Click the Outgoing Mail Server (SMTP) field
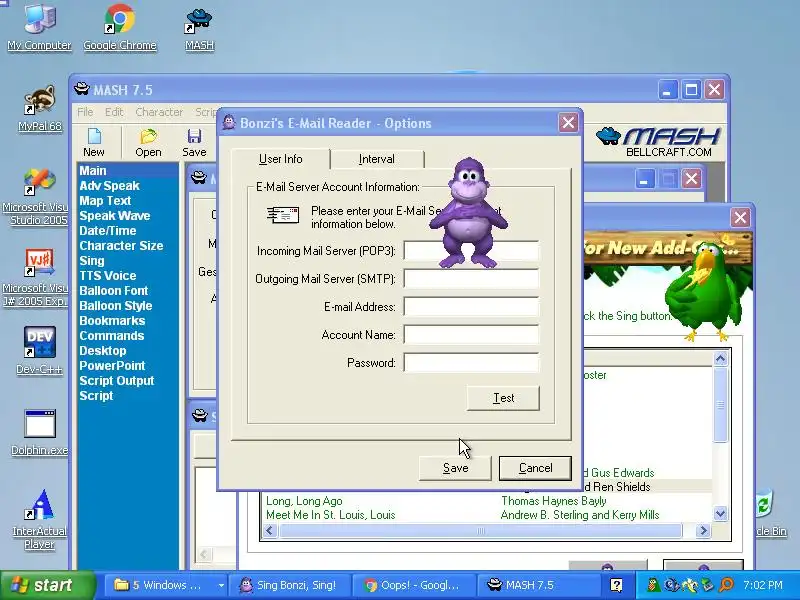Viewport: 800px width, 600px height. click(471, 279)
